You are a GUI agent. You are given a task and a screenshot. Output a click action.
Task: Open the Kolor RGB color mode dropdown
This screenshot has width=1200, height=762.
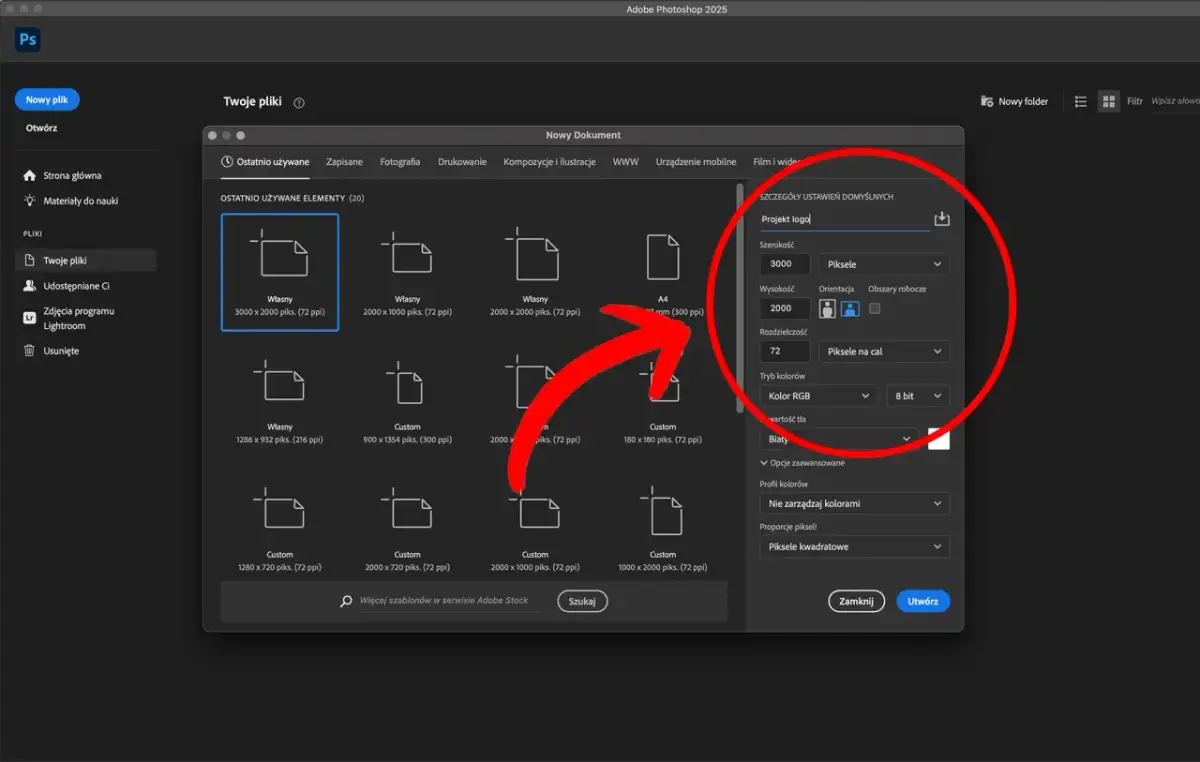pyautogui.click(x=819, y=396)
